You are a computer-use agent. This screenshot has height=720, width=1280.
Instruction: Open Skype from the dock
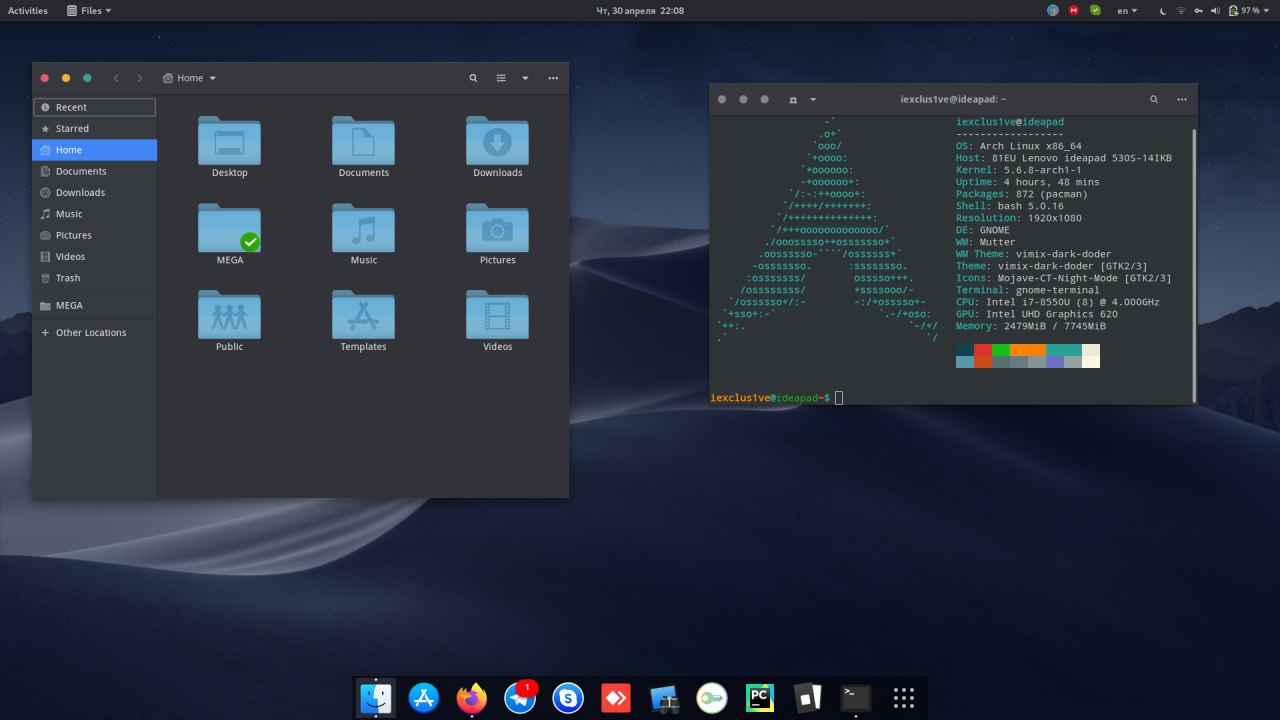(x=568, y=697)
